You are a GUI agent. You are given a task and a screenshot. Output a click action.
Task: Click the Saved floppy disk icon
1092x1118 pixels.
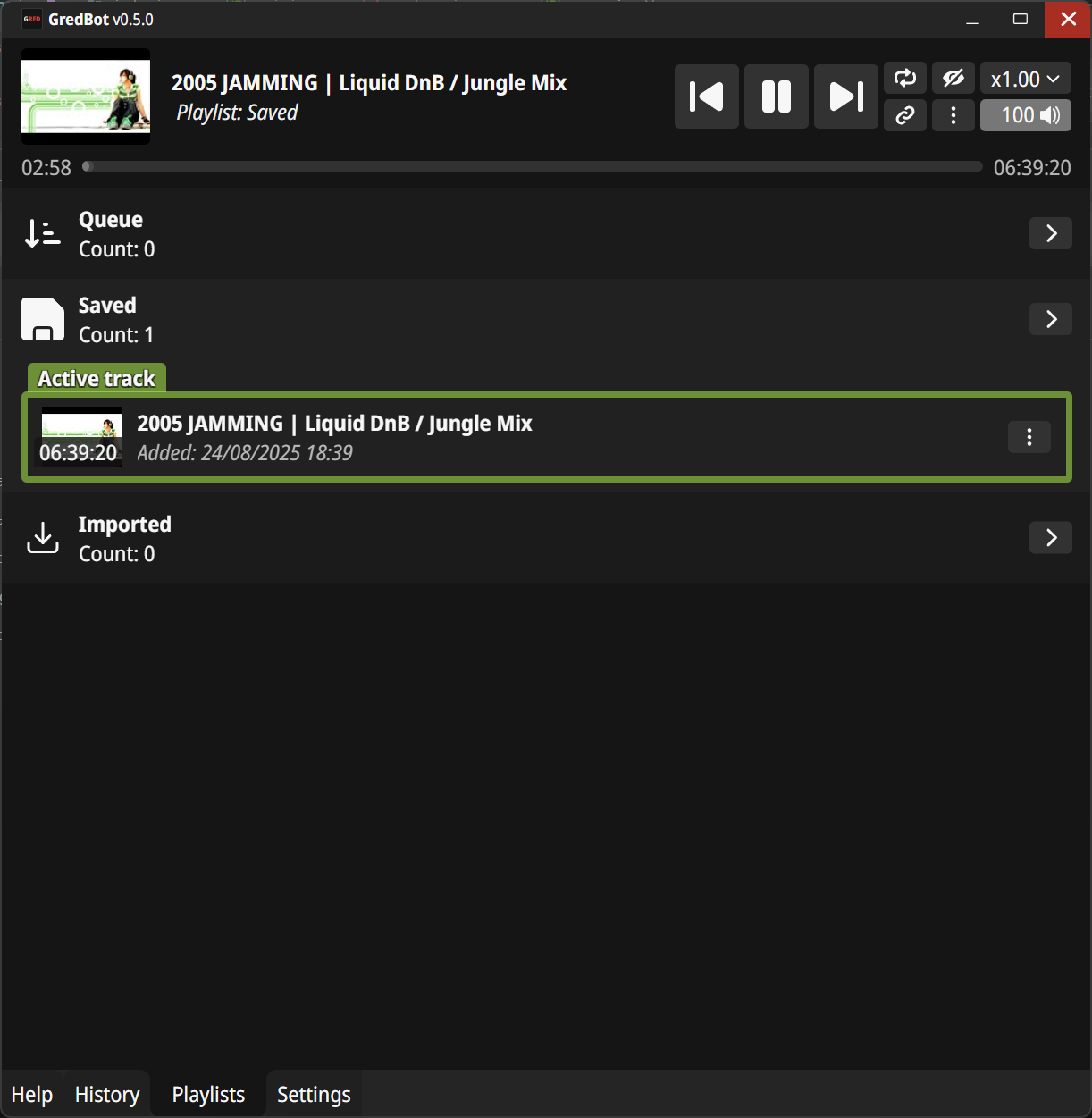[x=43, y=319]
